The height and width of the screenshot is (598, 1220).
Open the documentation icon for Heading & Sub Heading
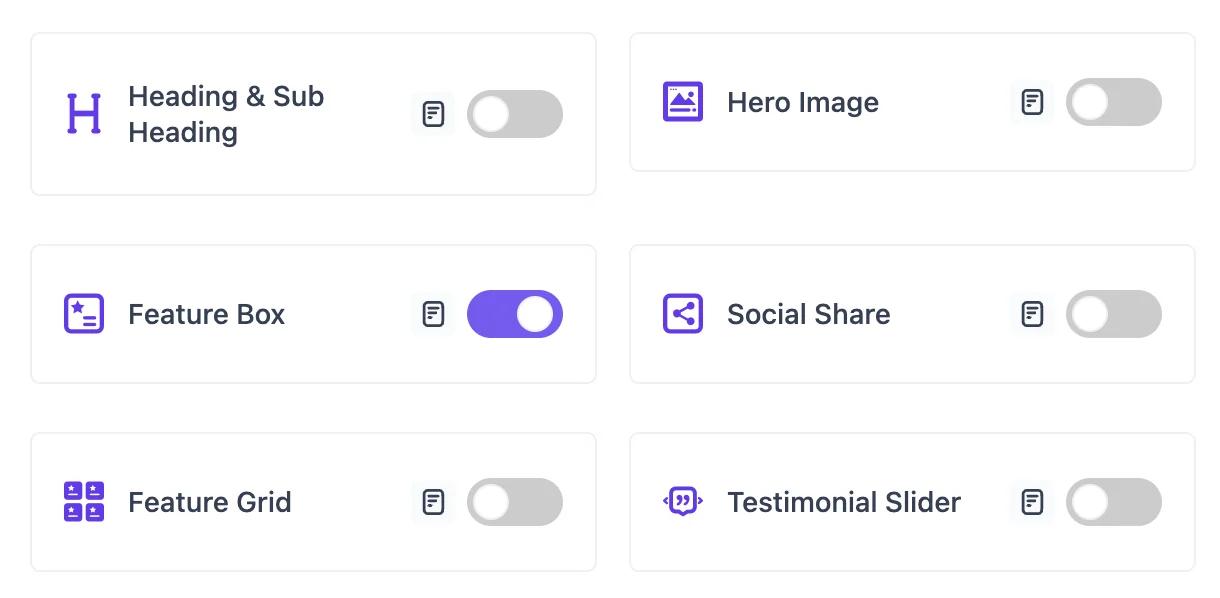[433, 113]
